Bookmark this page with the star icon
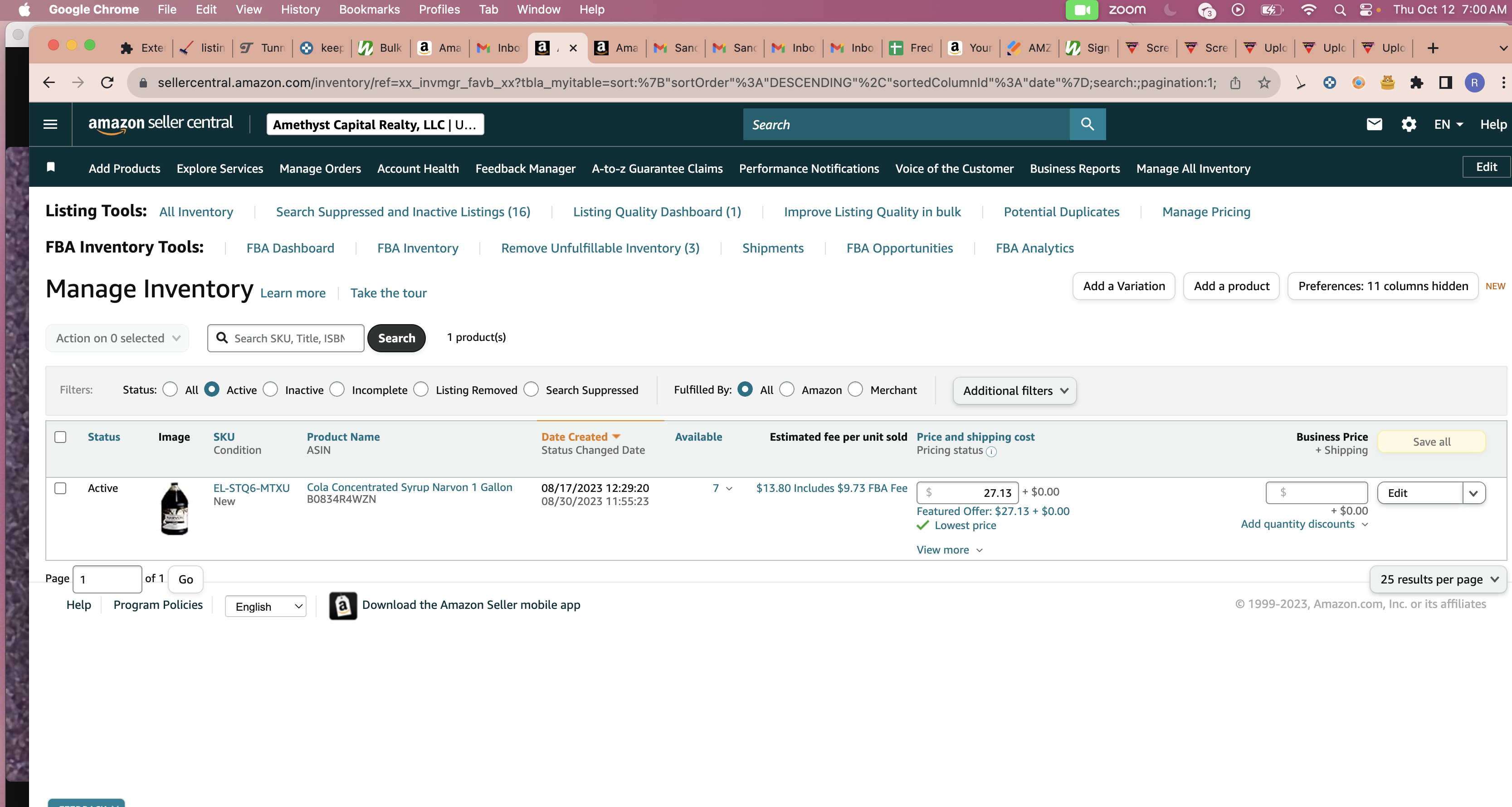 click(1264, 83)
